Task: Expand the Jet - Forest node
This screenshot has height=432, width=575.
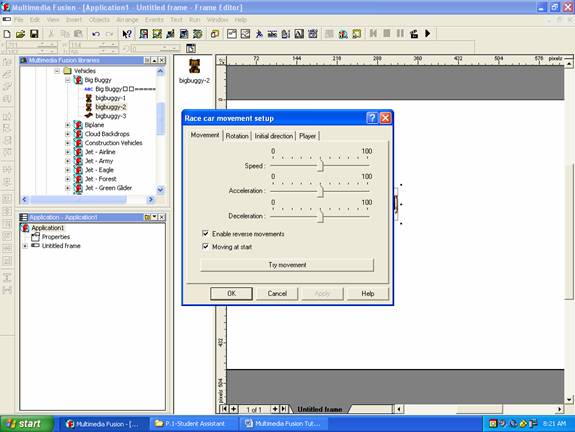Action: click(x=67, y=179)
